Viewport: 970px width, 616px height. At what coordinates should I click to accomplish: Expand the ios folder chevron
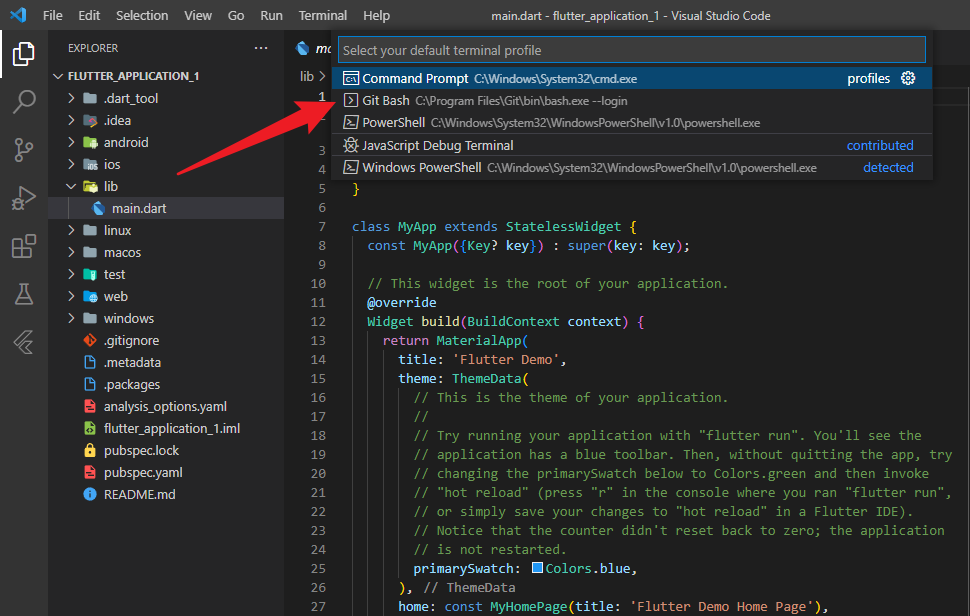tap(71, 164)
